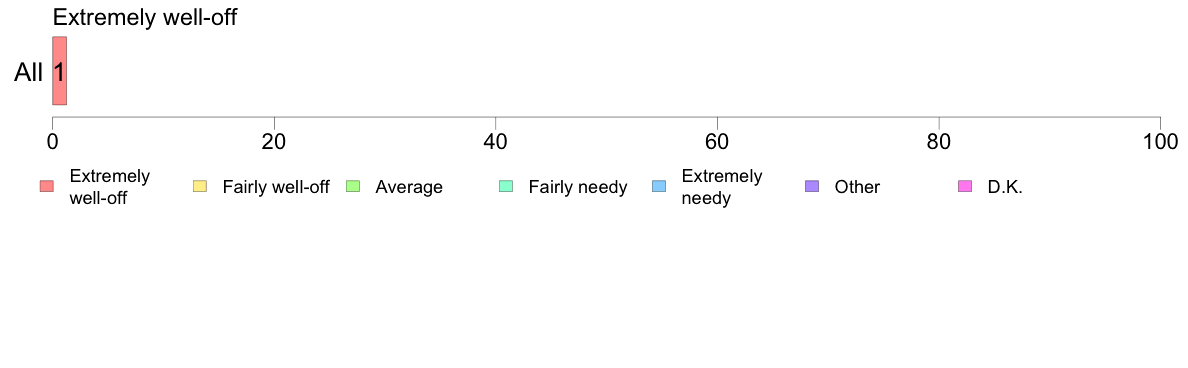Click the 60 axis tick label
1188x368 pixels.
[x=717, y=142]
